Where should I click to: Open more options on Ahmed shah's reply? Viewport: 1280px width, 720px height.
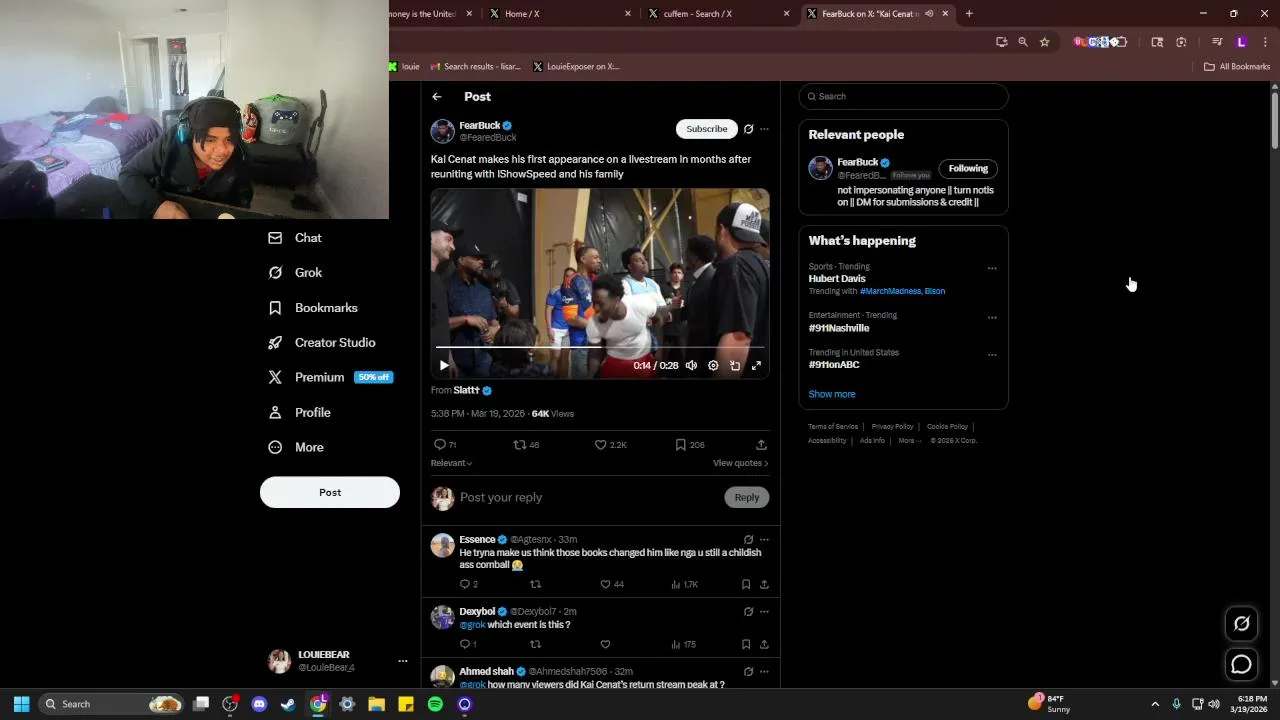pos(764,672)
